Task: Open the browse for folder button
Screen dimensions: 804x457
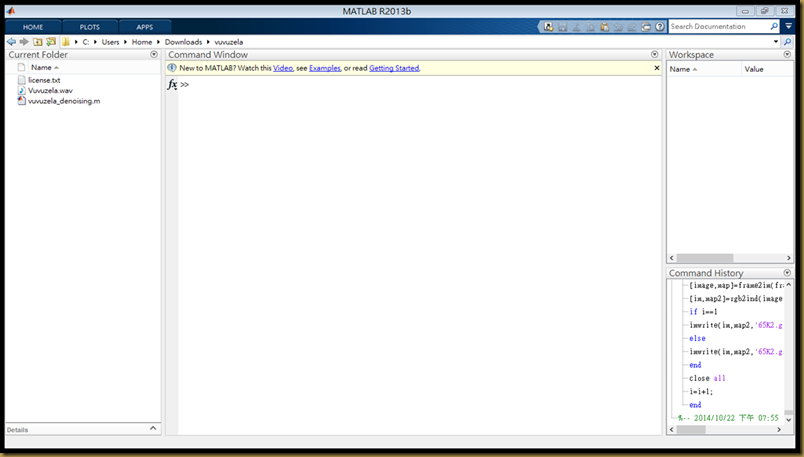Action: coord(51,42)
